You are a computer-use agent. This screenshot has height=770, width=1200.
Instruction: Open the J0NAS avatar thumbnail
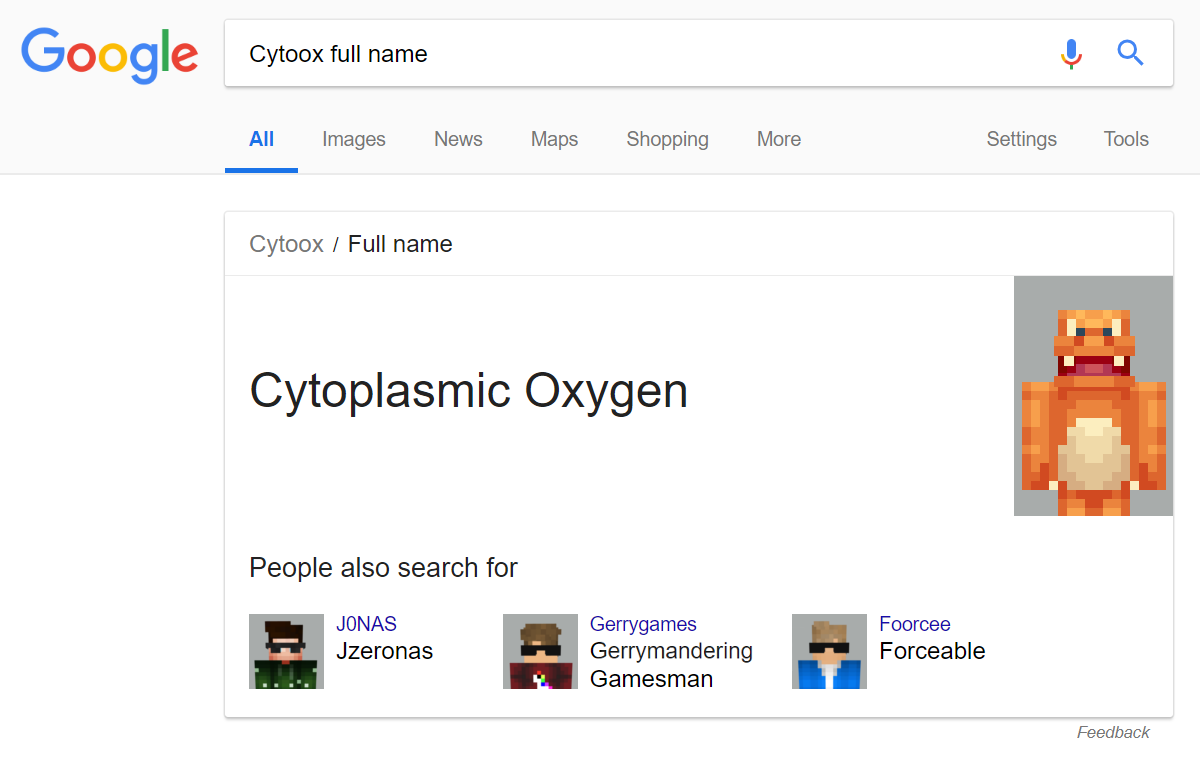point(286,651)
